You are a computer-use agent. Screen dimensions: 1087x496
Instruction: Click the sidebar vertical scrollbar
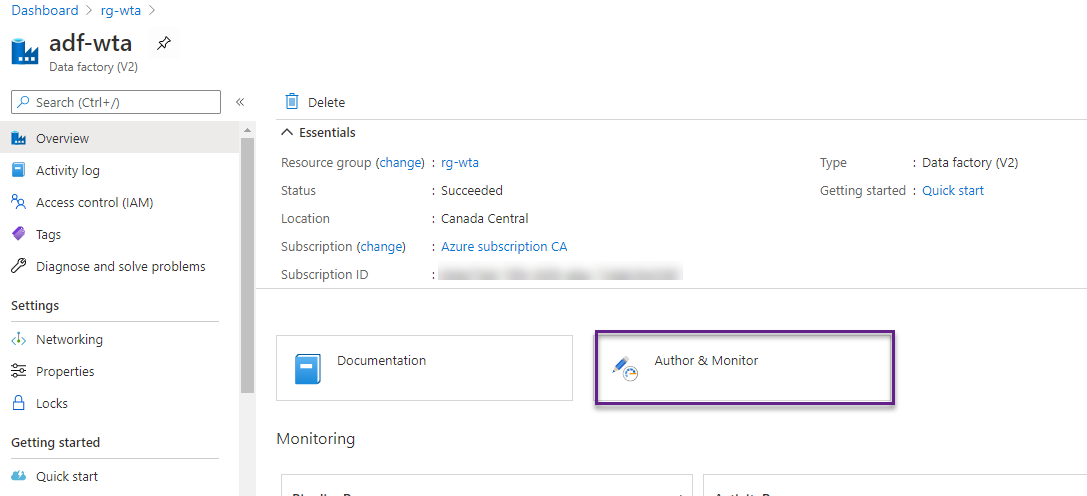pyautogui.click(x=247, y=260)
